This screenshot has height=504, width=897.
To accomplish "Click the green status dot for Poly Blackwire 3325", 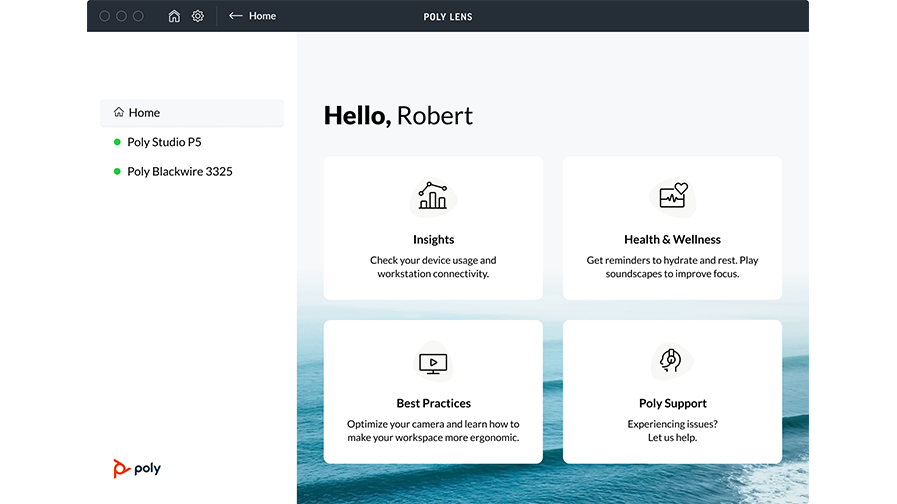I will [117, 171].
